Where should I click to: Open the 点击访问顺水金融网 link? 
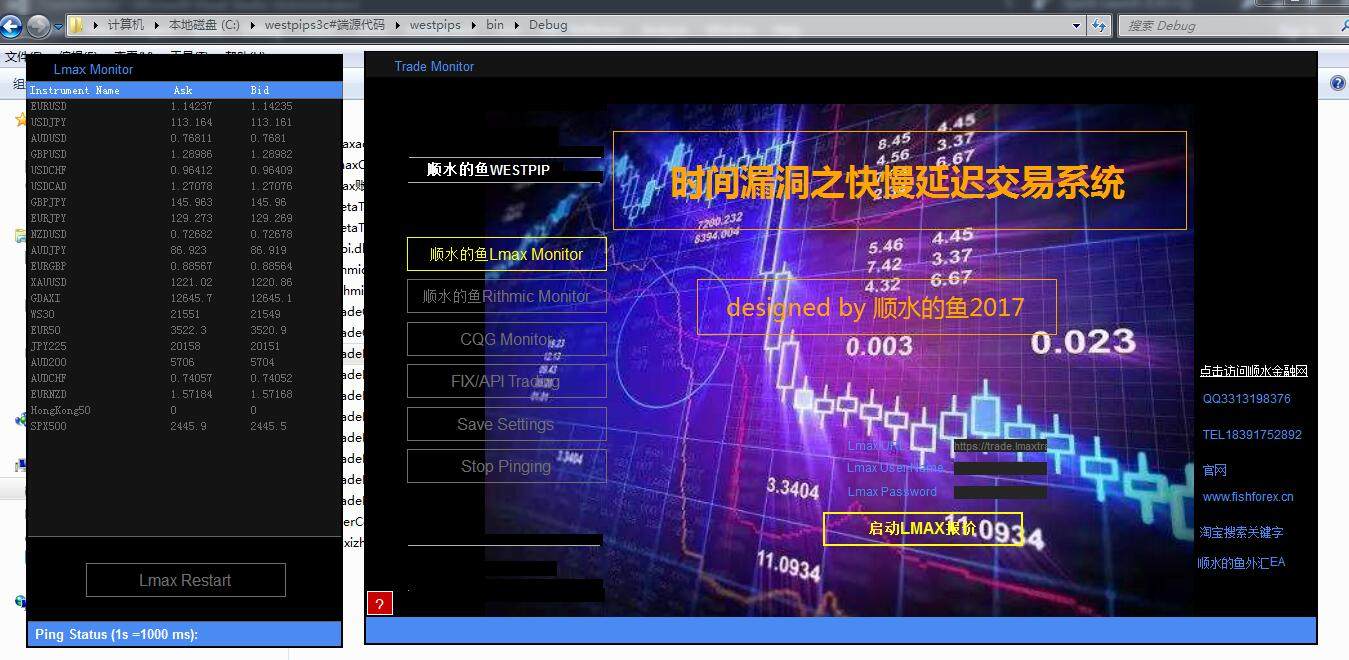(x=1254, y=371)
